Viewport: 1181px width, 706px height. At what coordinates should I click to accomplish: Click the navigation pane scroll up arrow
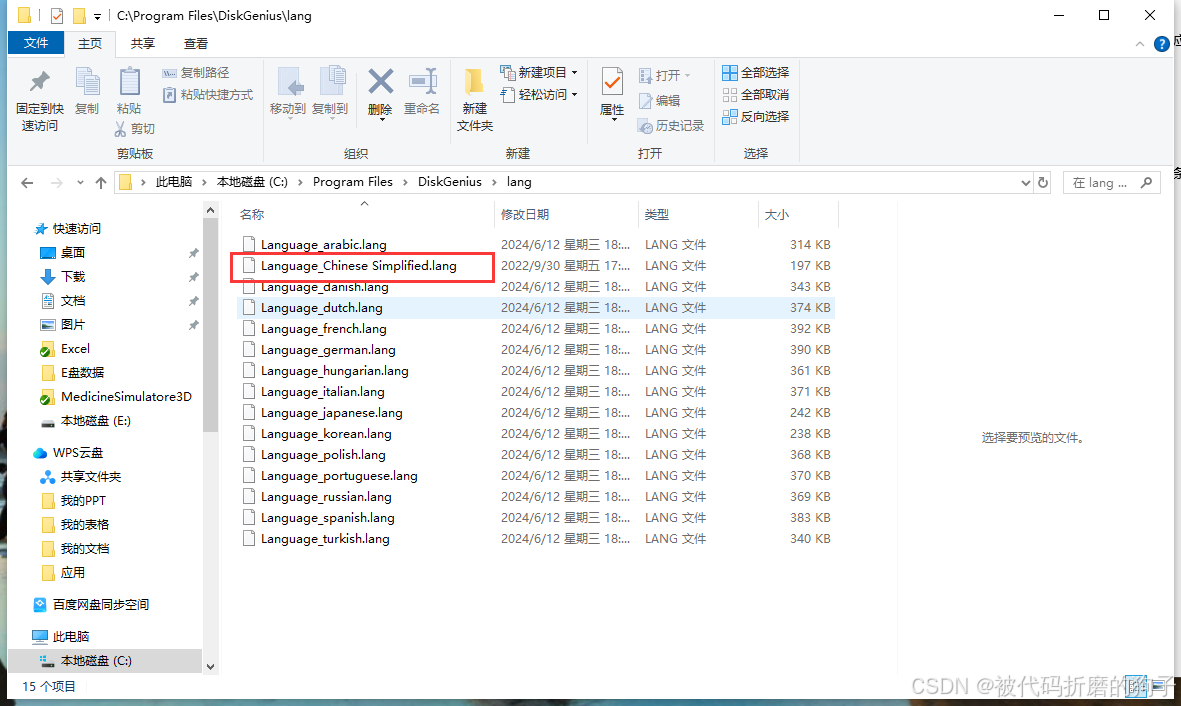coord(210,210)
